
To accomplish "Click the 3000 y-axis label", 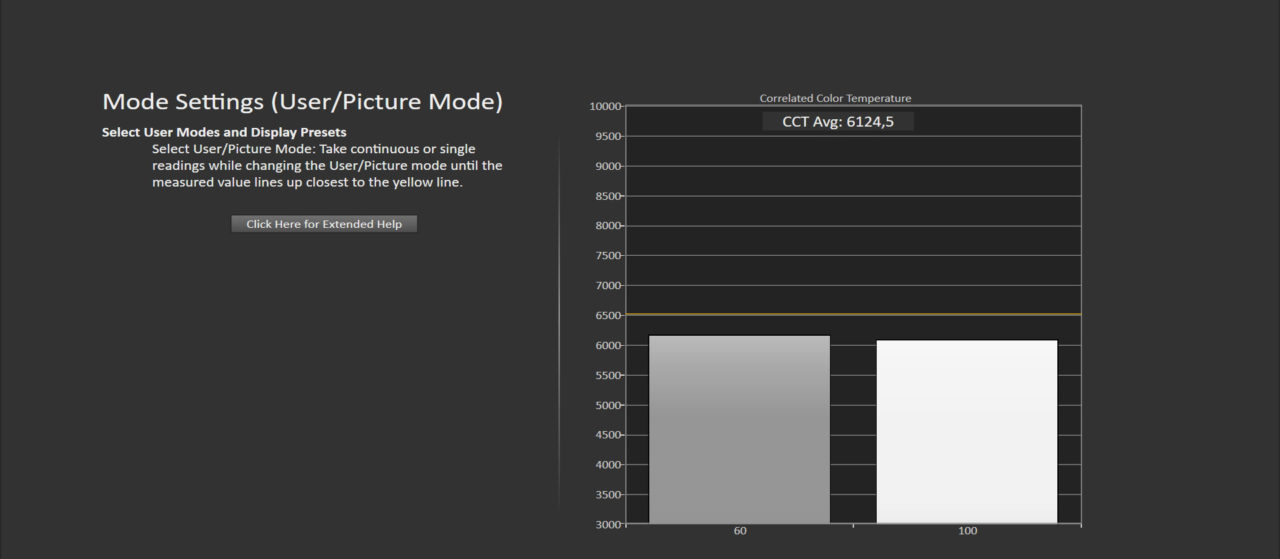I will (607, 524).
